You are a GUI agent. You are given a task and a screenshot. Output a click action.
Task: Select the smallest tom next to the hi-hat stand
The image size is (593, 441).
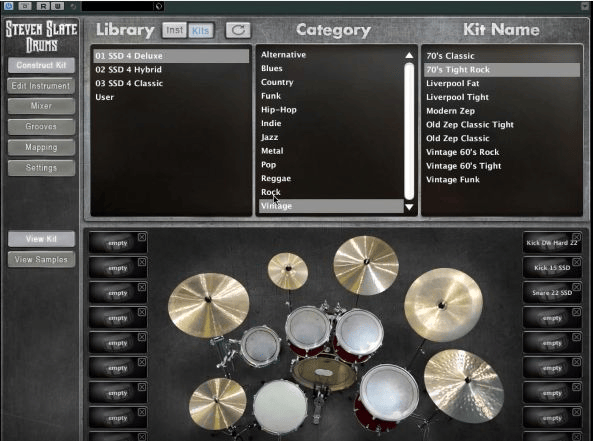(261, 346)
